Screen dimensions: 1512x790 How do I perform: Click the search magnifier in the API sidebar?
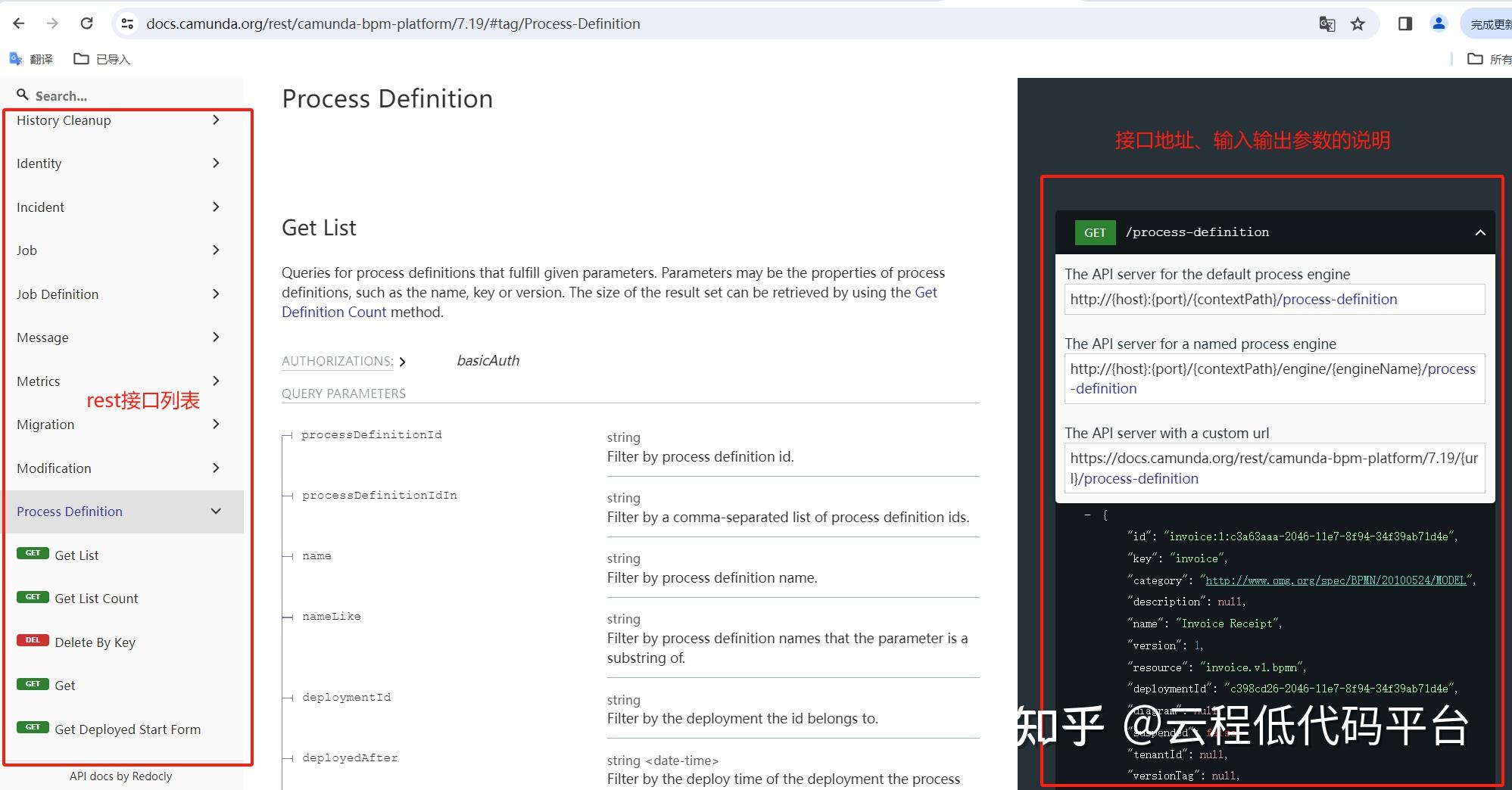(x=23, y=95)
